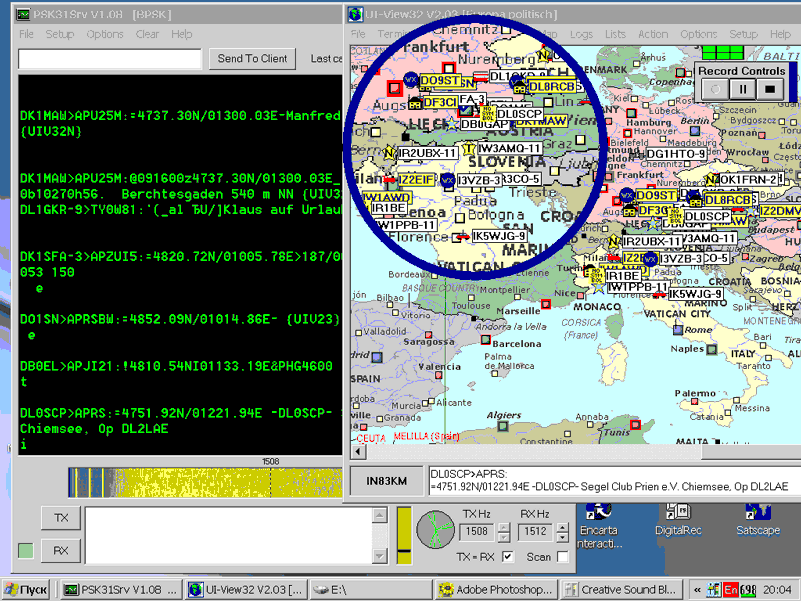Toggle the TX = RX checkbox
The image size is (801, 601).
pos(507,557)
